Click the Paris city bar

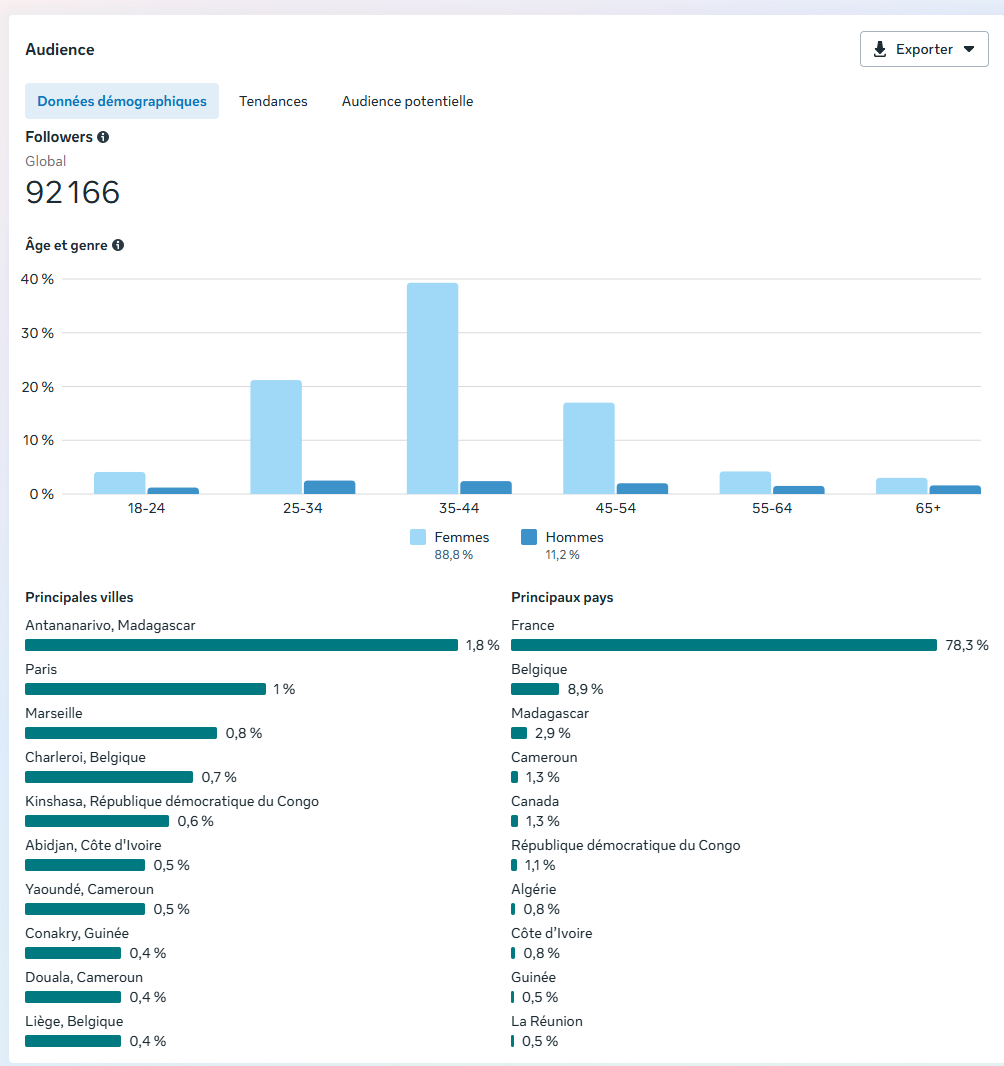pyautogui.click(x=145, y=689)
